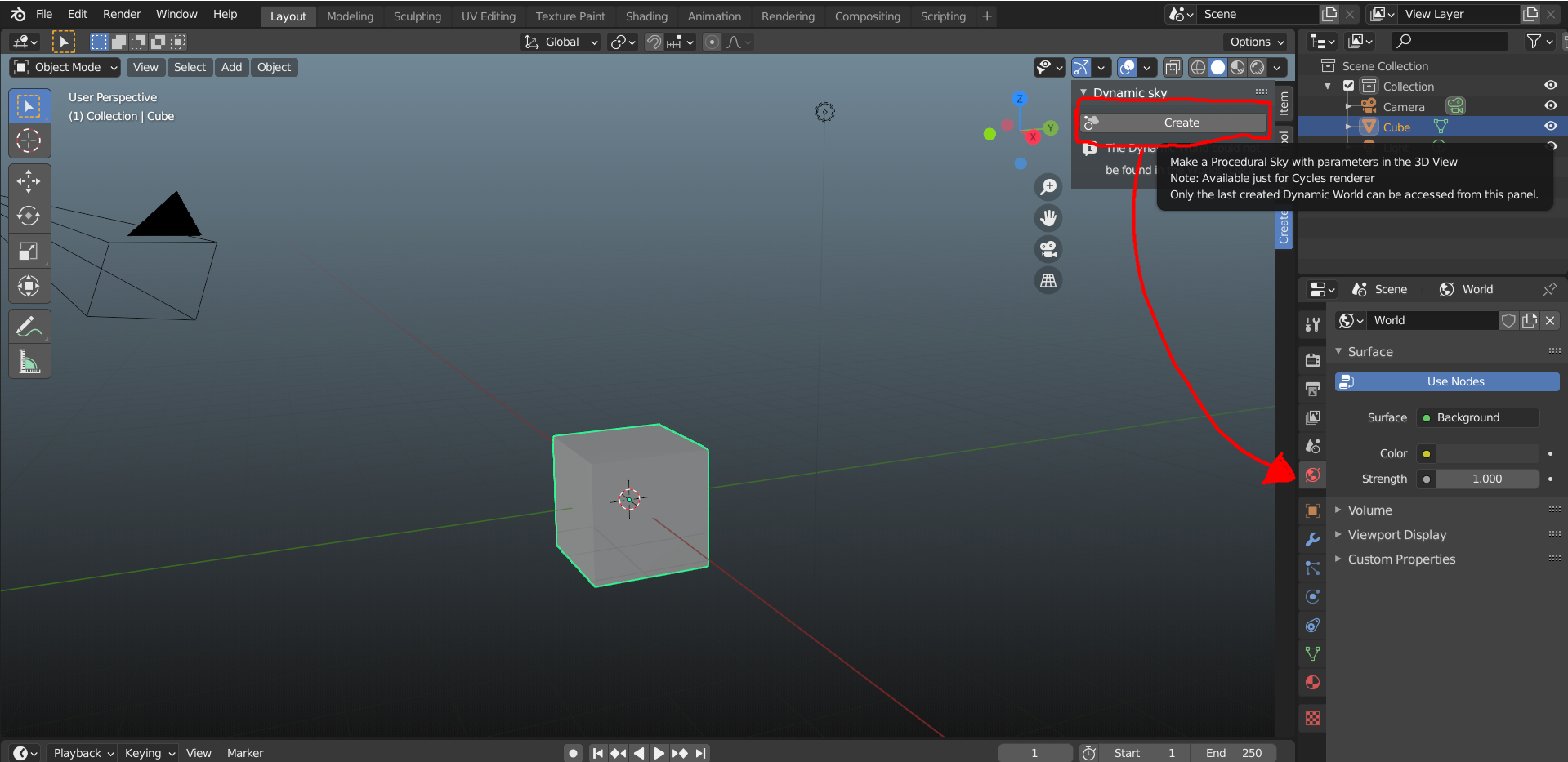Open the Modifiers wrench tab
The image size is (1568, 762).
(1312, 539)
